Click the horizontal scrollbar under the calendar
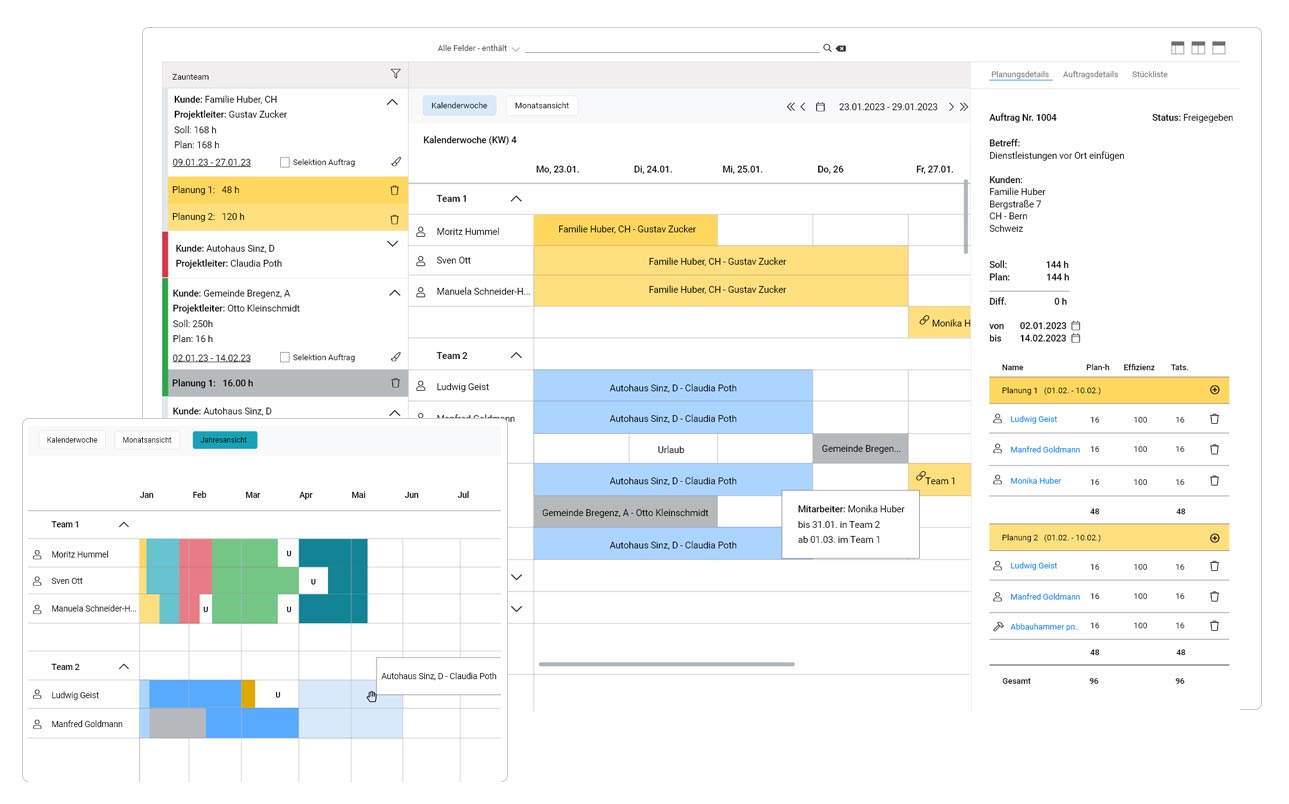This screenshot has width=1289, height=804. pyautogui.click(x=666, y=664)
